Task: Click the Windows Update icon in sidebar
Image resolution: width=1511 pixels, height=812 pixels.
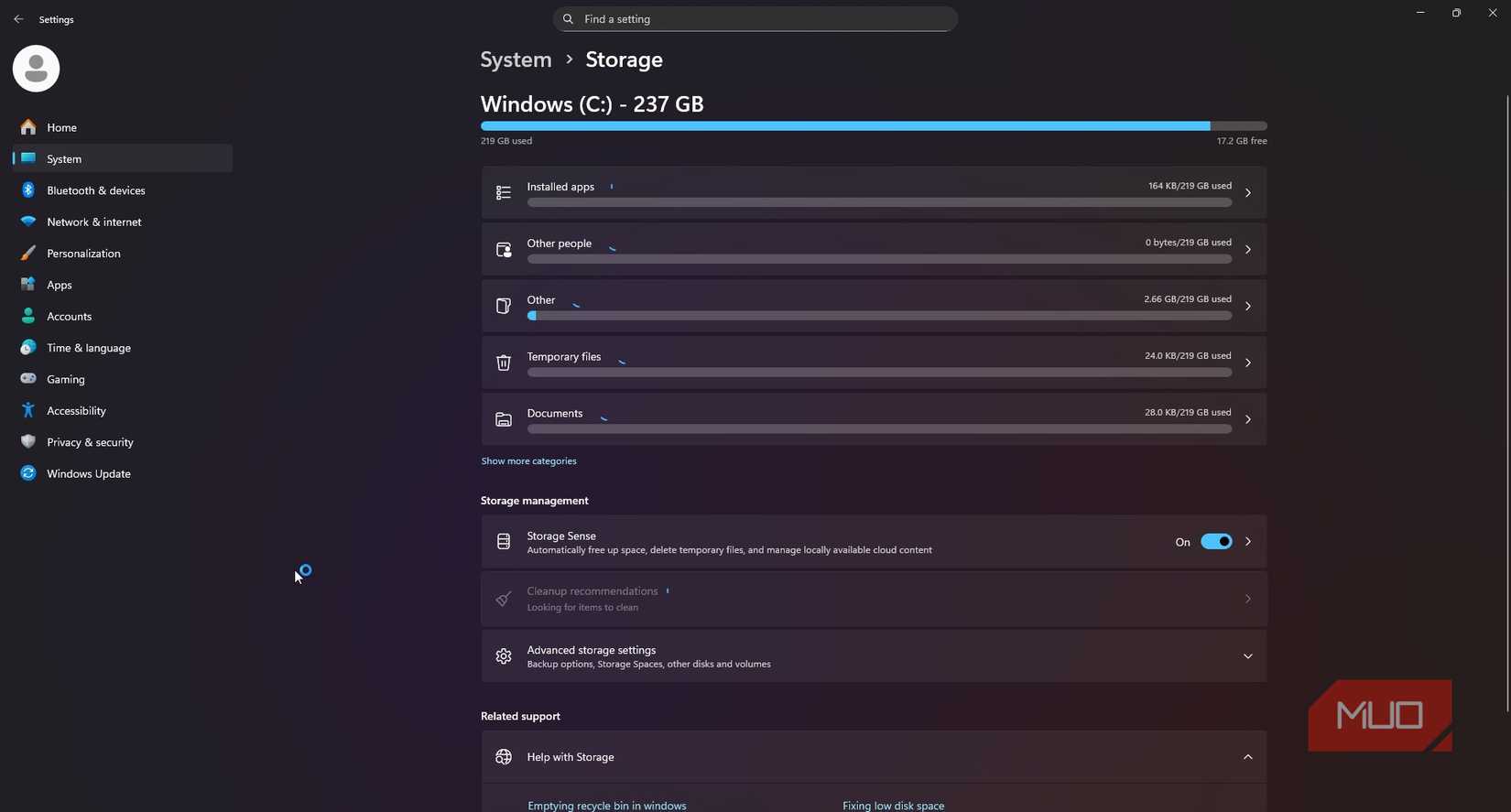Action: click(28, 473)
